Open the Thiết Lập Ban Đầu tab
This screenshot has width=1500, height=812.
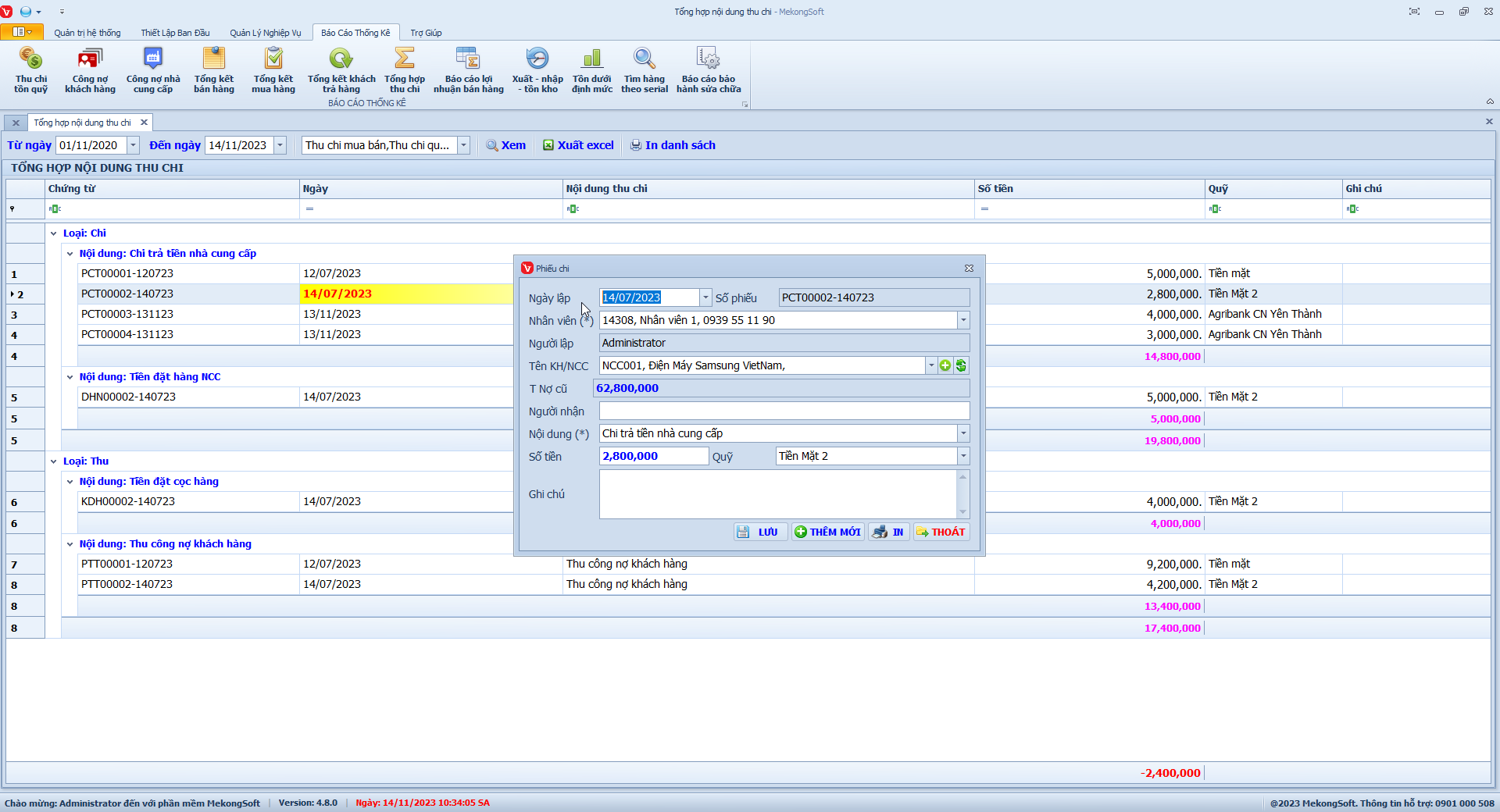click(x=175, y=33)
